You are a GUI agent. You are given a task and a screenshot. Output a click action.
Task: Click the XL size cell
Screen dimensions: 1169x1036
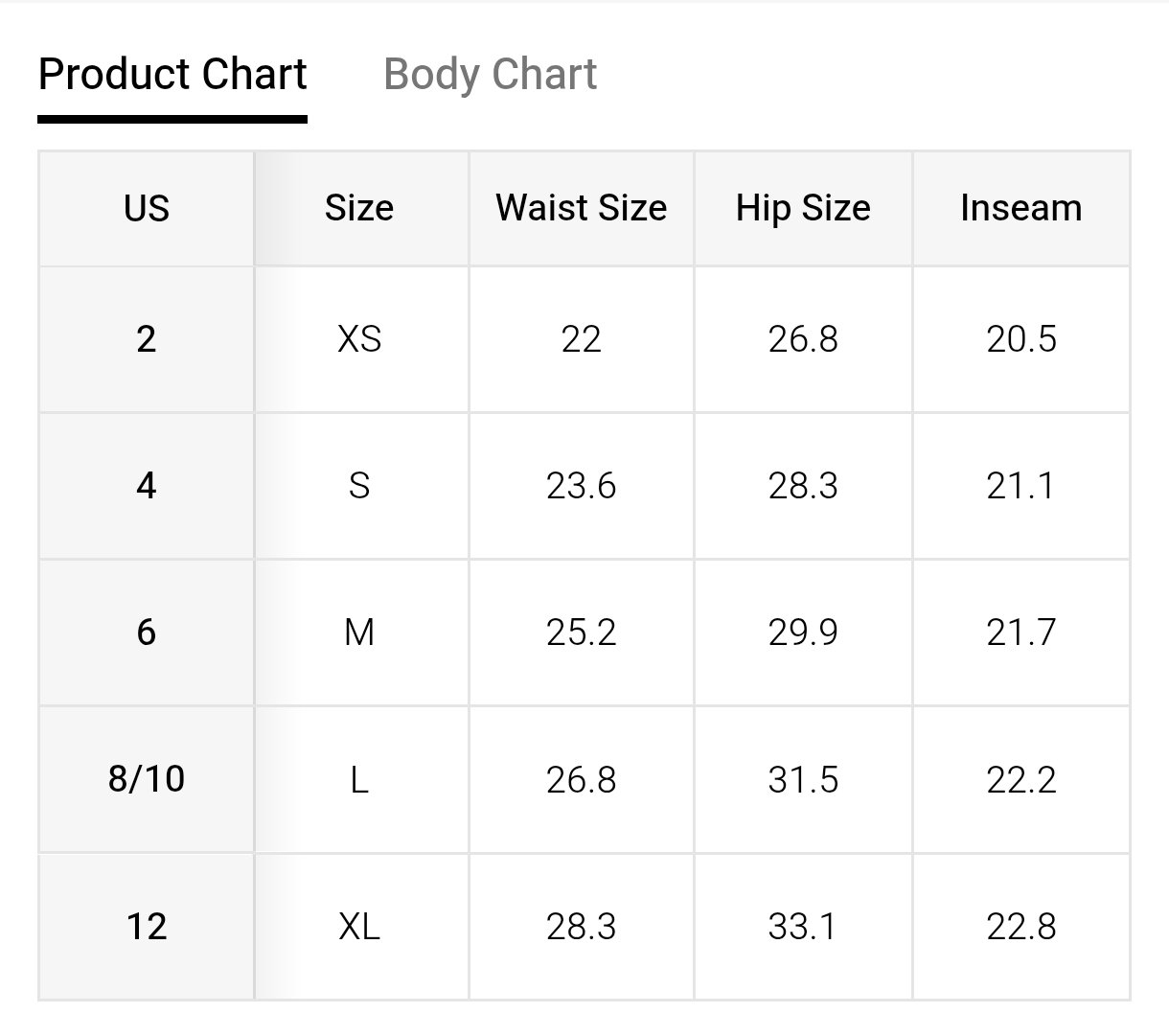tap(359, 927)
